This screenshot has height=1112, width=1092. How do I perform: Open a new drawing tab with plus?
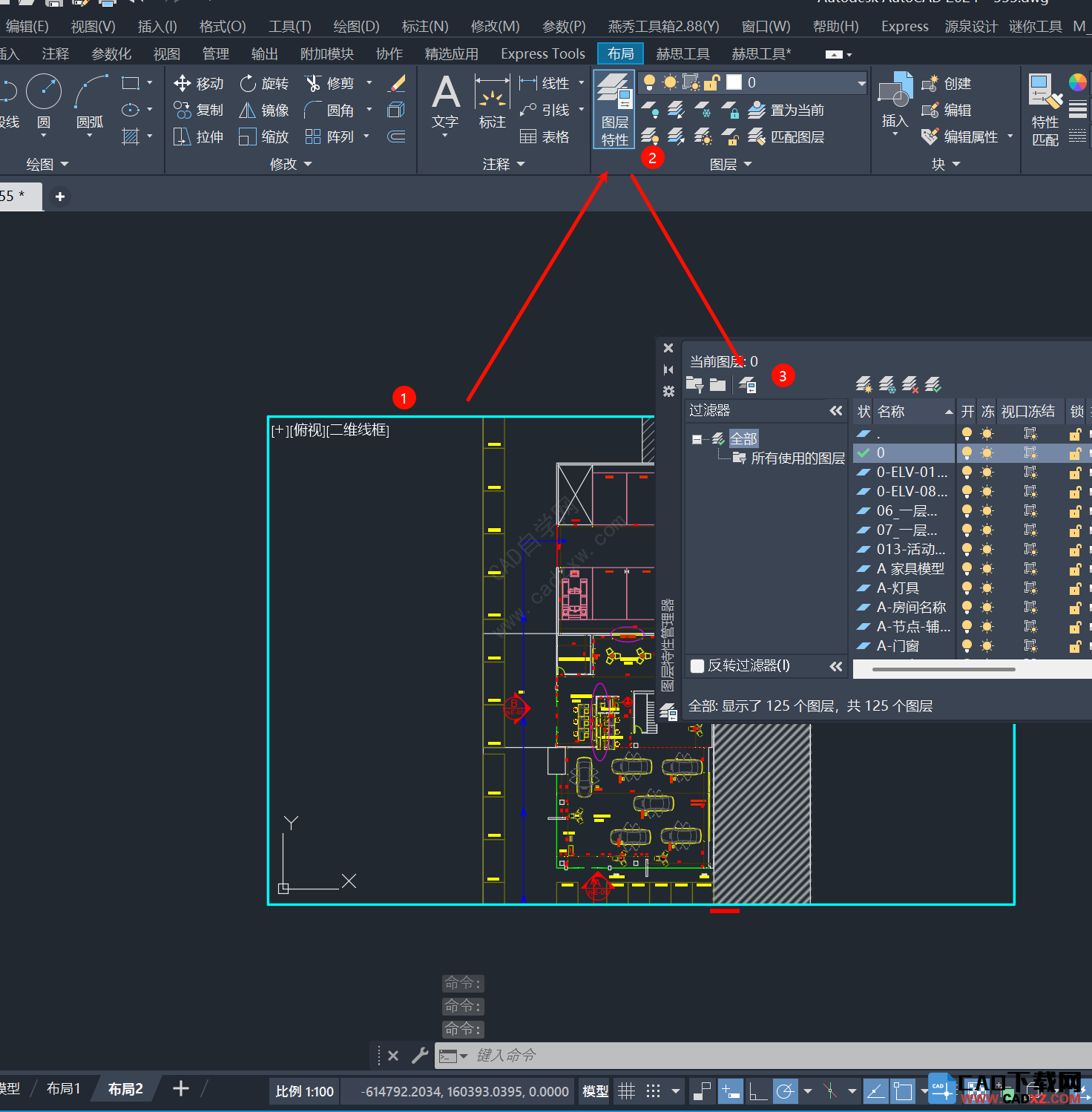pos(60,197)
